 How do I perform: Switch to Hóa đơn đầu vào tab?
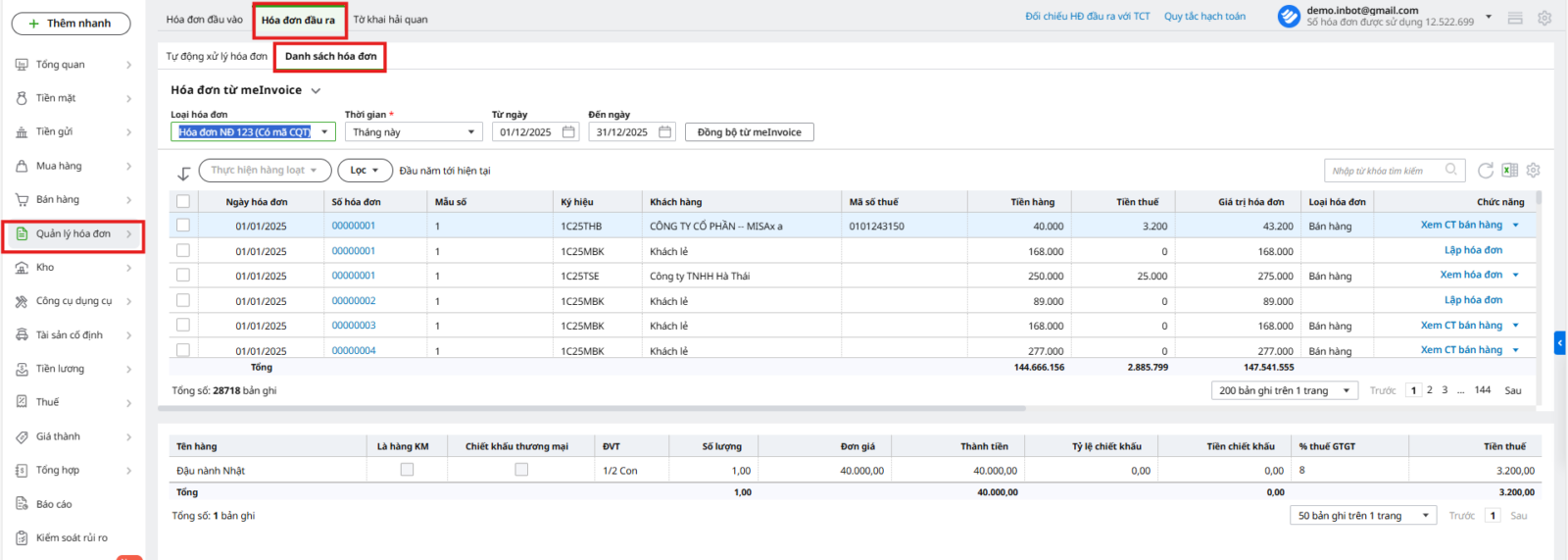(x=204, y=20)
